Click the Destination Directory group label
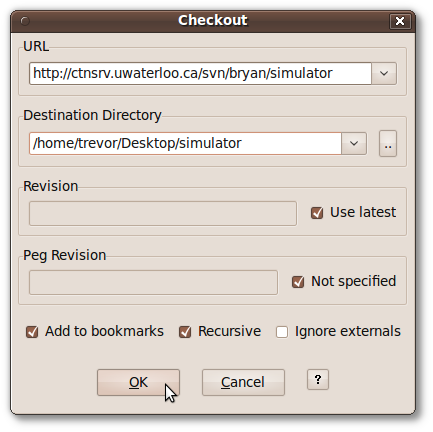 [x=92, y=115]
